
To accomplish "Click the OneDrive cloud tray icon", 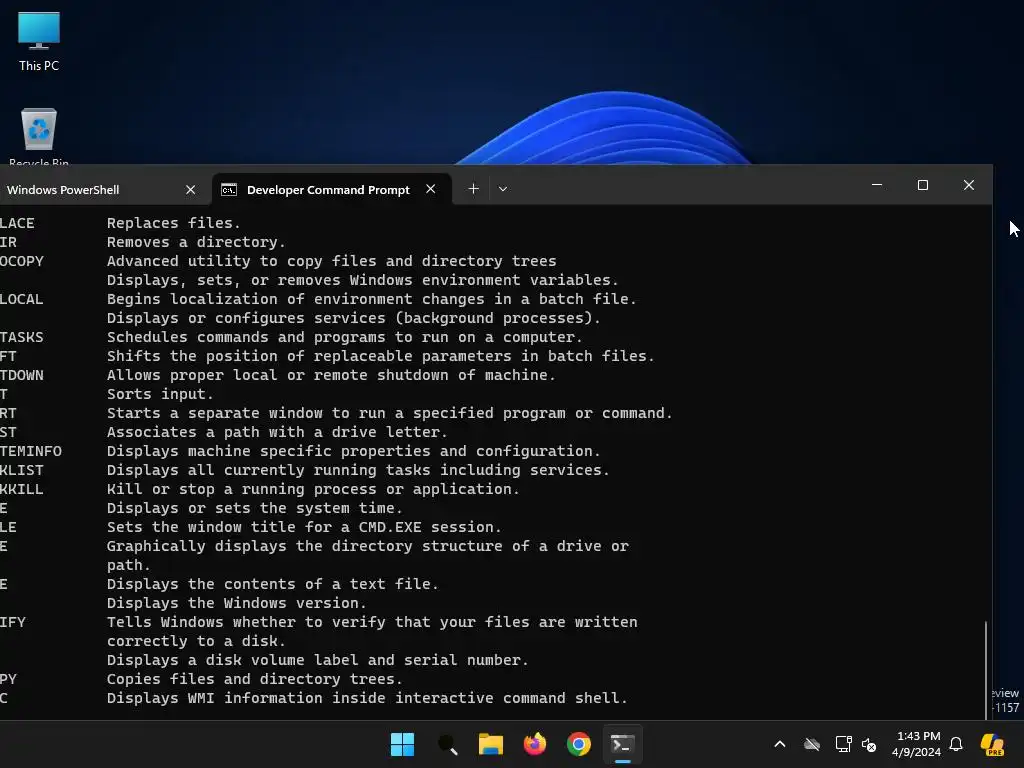I will tap(812, 744).
